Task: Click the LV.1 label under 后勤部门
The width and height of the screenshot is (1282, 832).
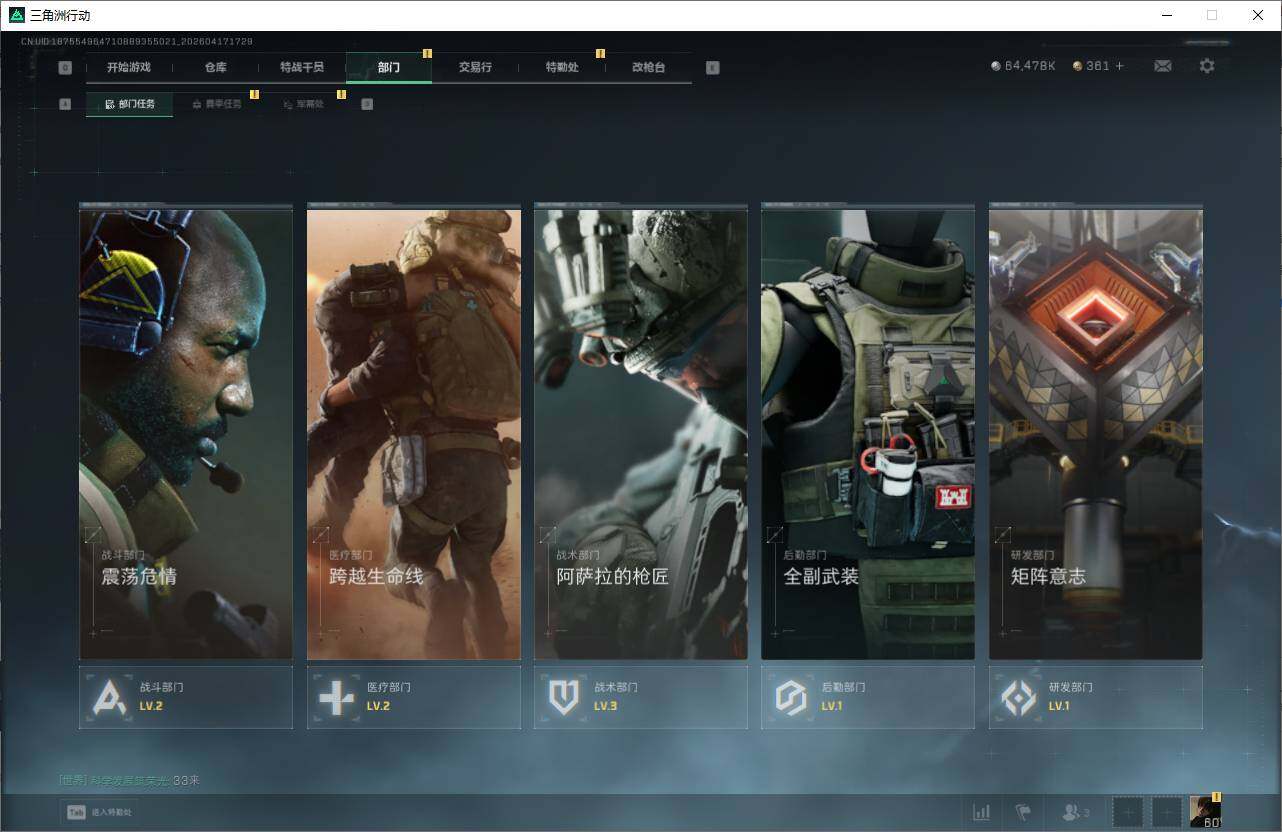Action: pos(832,706)
